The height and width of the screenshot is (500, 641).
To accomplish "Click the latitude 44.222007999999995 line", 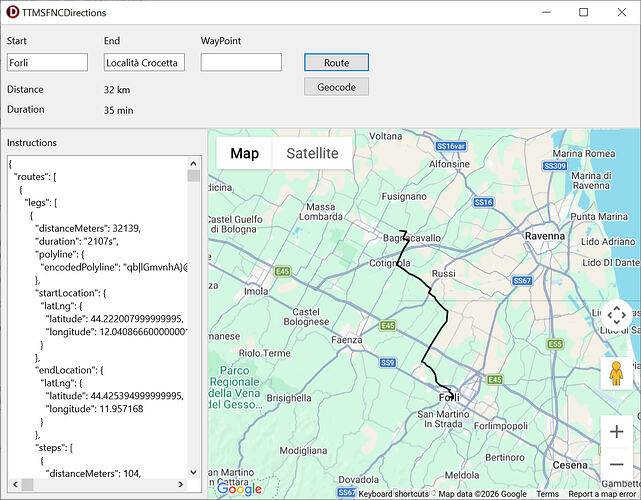I will [114, 318].
